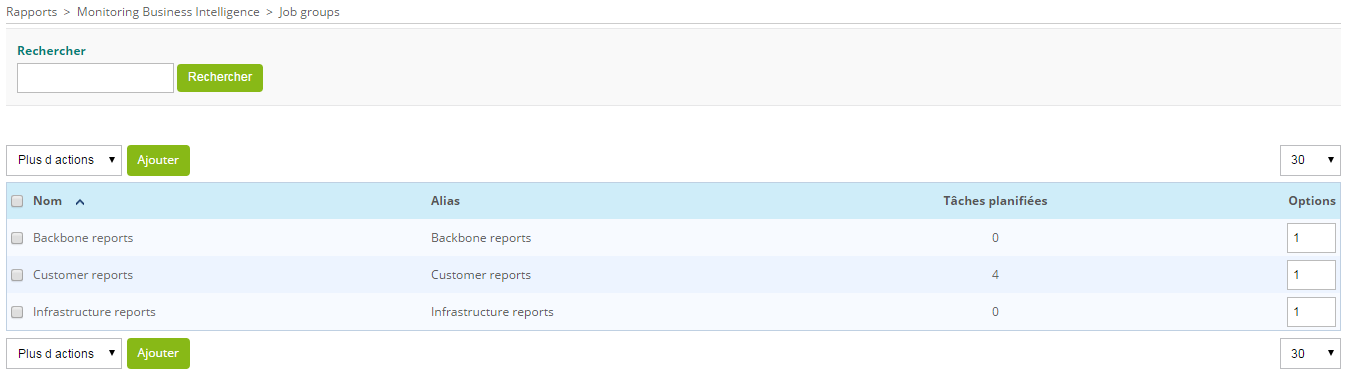This screenshot has width=1346, height=372.
Task: Click scheduled tasks count 0 for Infrastructure reports
Action: 995,312
